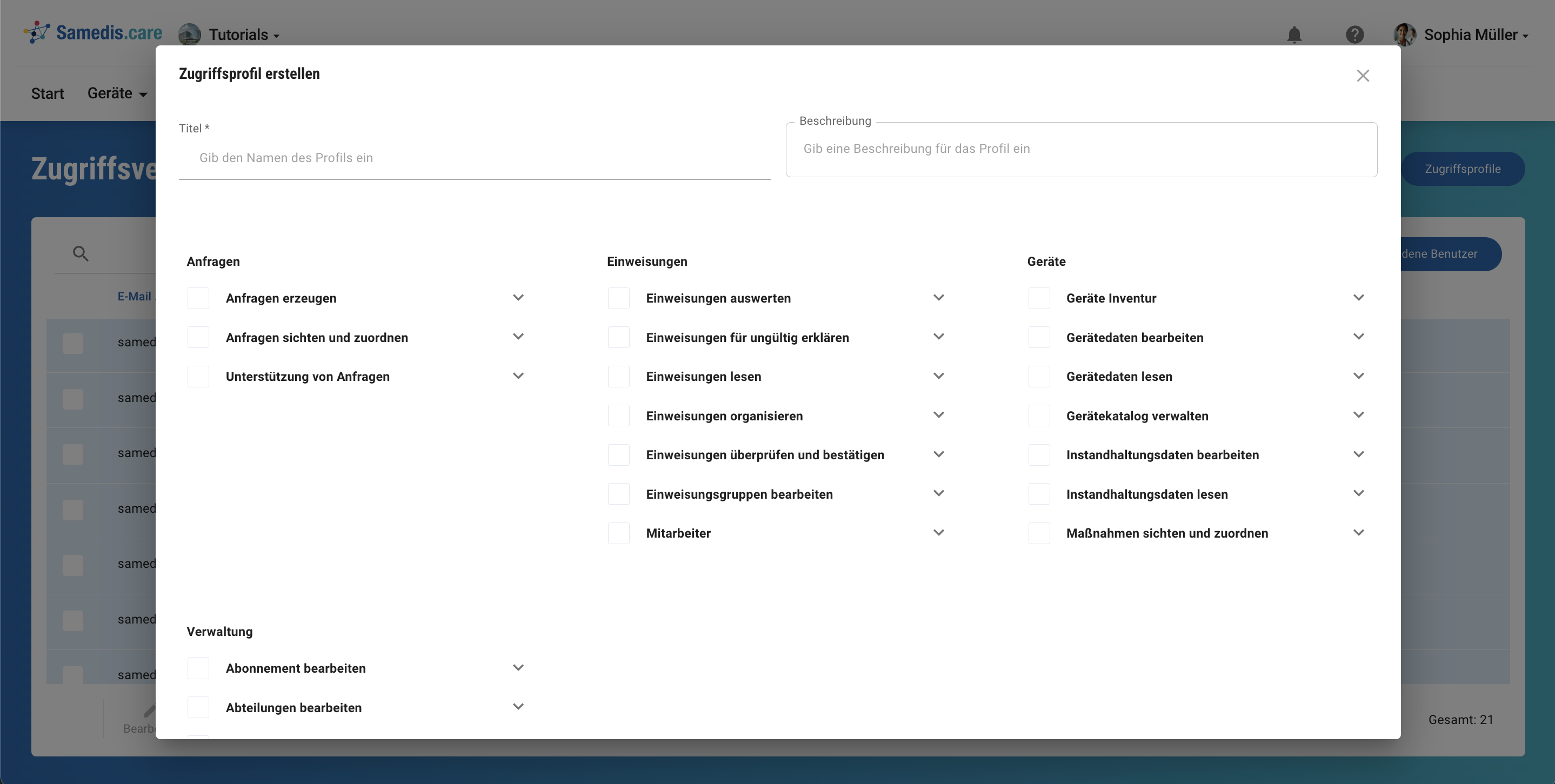This screenshot has width=1555, height=784.
Task: Open the Start menu item
Action: tap(47, 93)
